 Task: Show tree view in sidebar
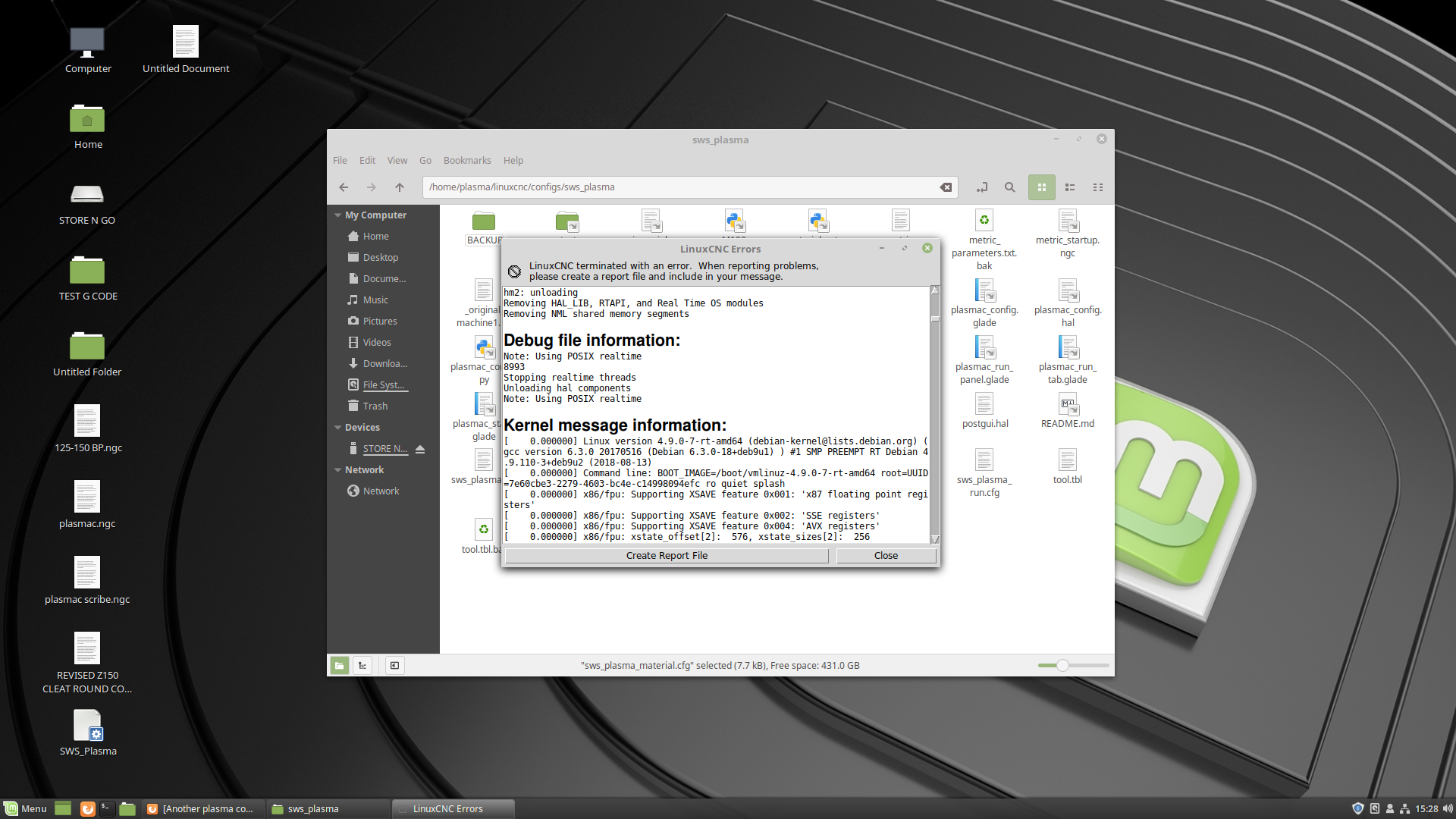363,666
